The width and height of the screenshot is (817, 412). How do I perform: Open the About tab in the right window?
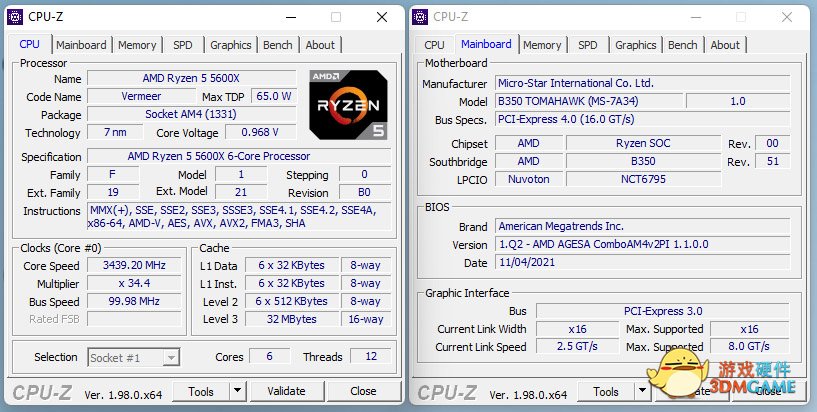725,45
